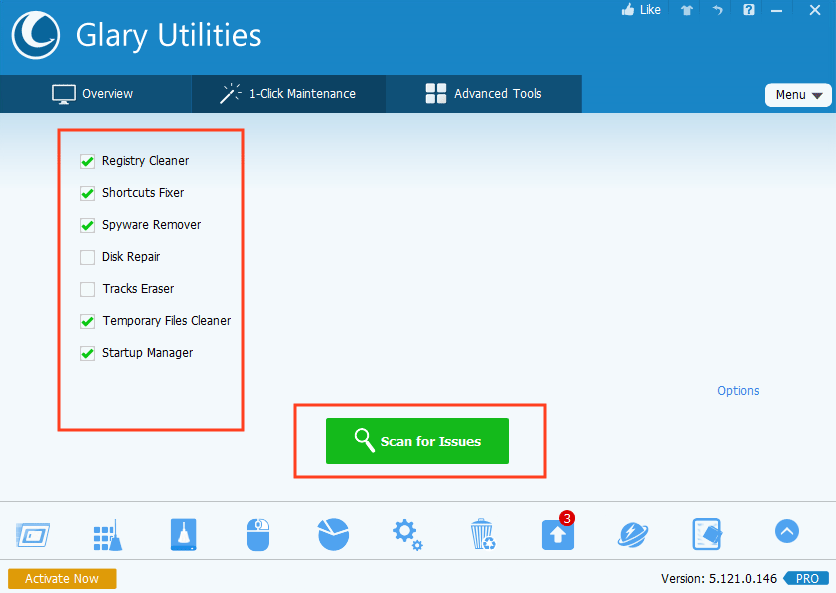Click the PRO badge in status bar

tap(807, 579)
